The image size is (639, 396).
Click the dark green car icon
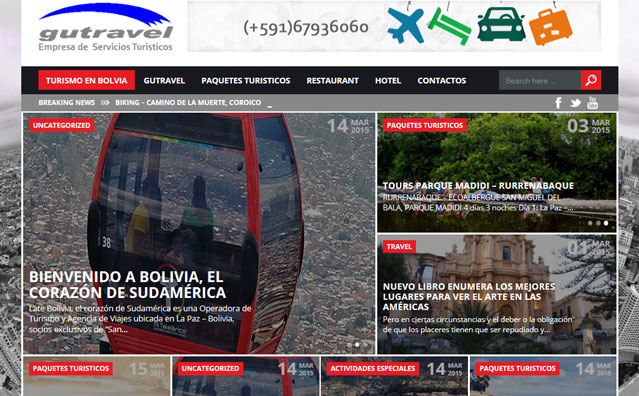(501, 24)
